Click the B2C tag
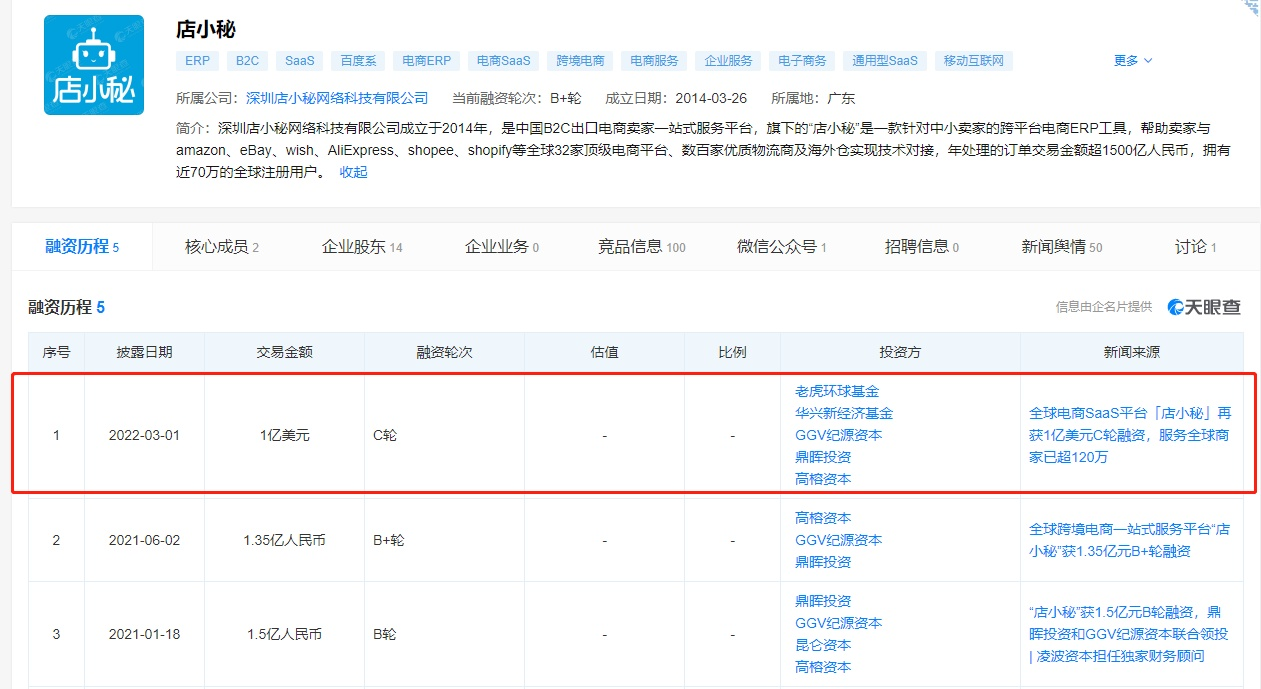Screen dimensions: 1261x689 tap(247, 61)
